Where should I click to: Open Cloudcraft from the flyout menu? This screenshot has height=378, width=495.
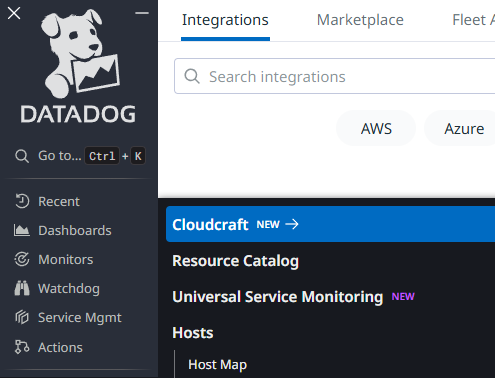(330, 224)
